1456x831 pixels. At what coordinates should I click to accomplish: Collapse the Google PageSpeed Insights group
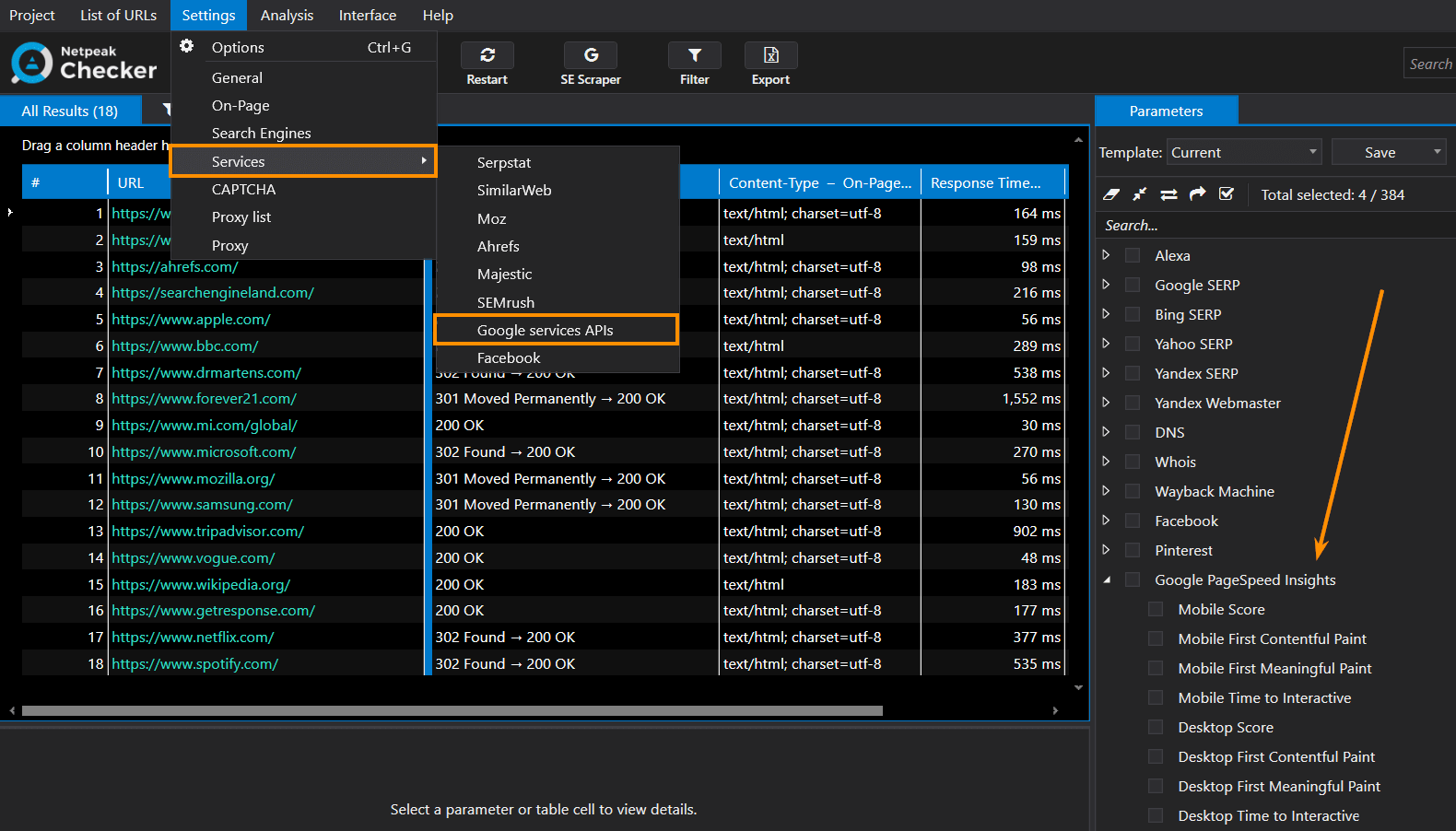point(1107,579)
